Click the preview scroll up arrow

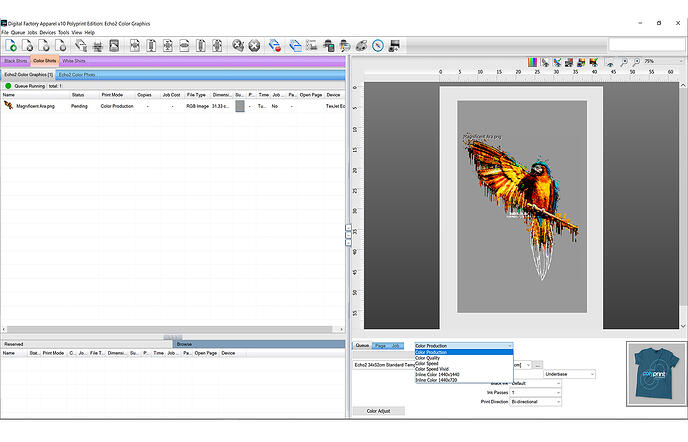pyautogui.click(x=683, y=86)
